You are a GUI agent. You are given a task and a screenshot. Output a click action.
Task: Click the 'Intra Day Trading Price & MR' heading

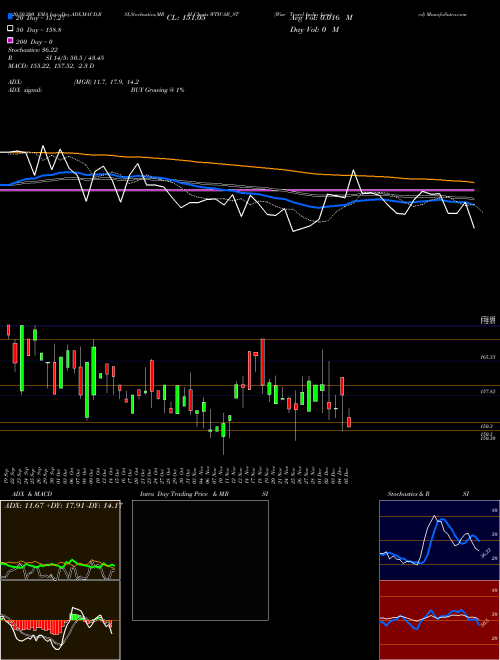pyautogui.click(x=184, y=494)
